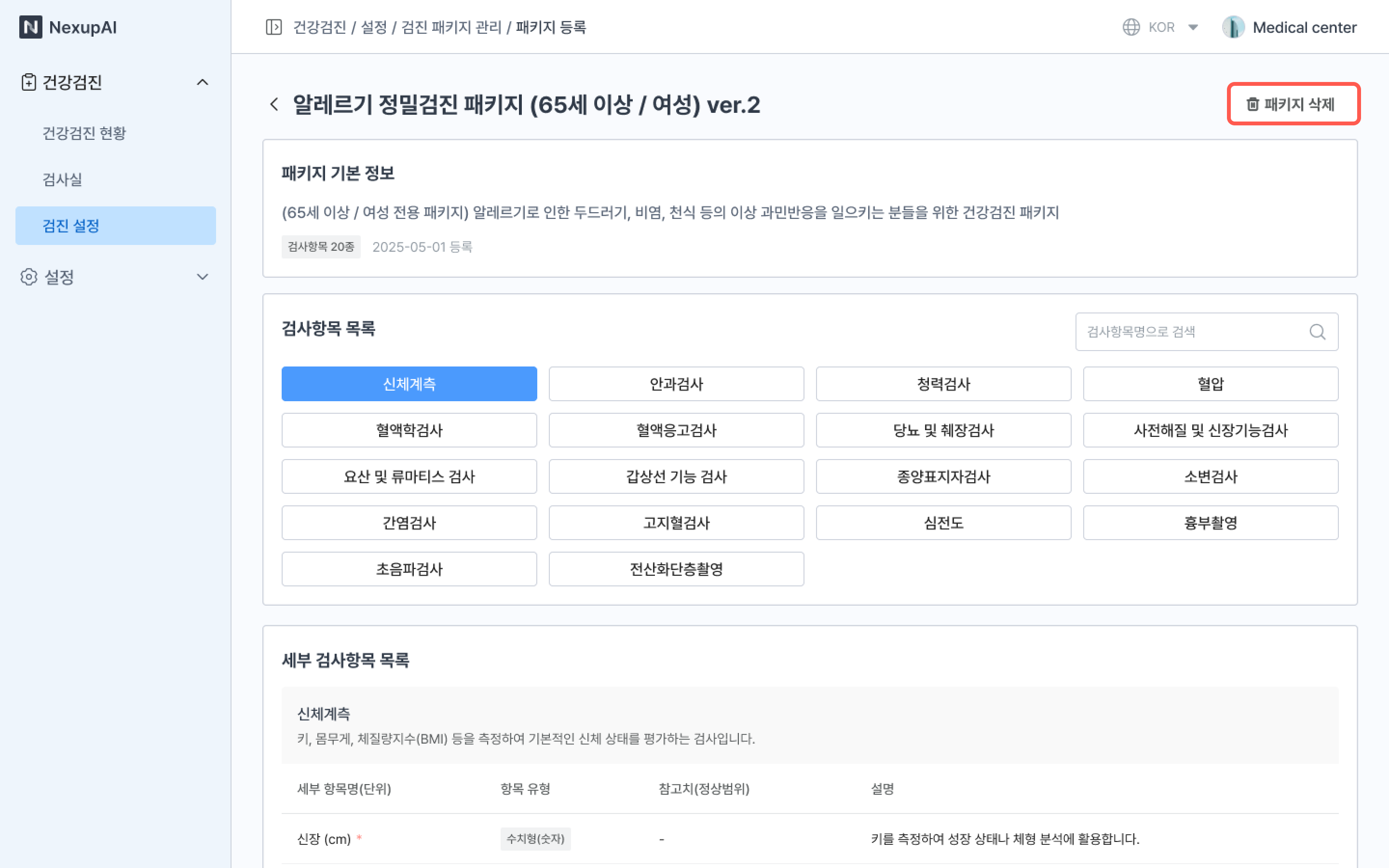The width and height of the screenshot is (1389, 868).
Task: Expand the 설정 sidebar chevron
Action: pos(202,277)
